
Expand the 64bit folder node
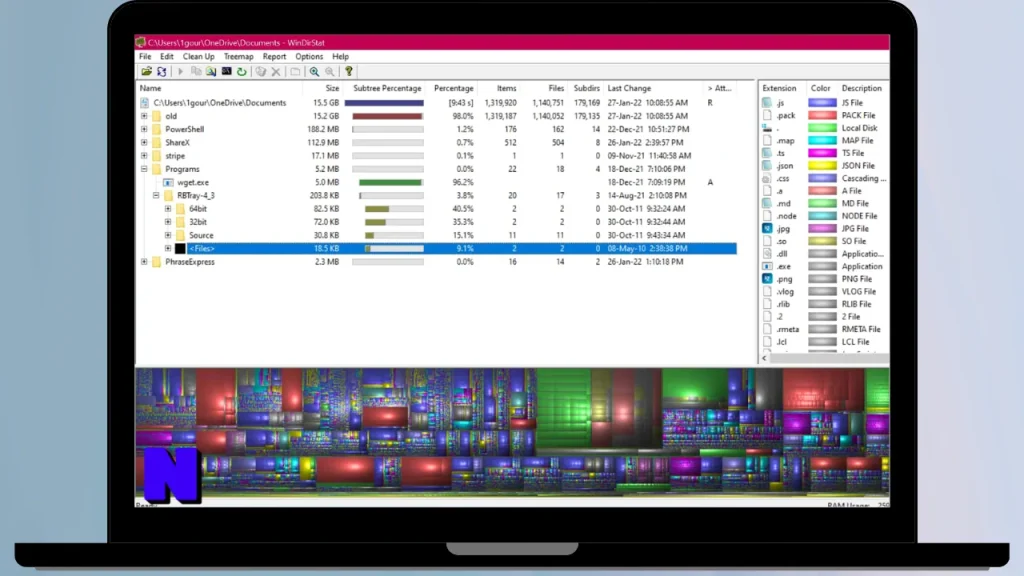[x=168, y=209]
